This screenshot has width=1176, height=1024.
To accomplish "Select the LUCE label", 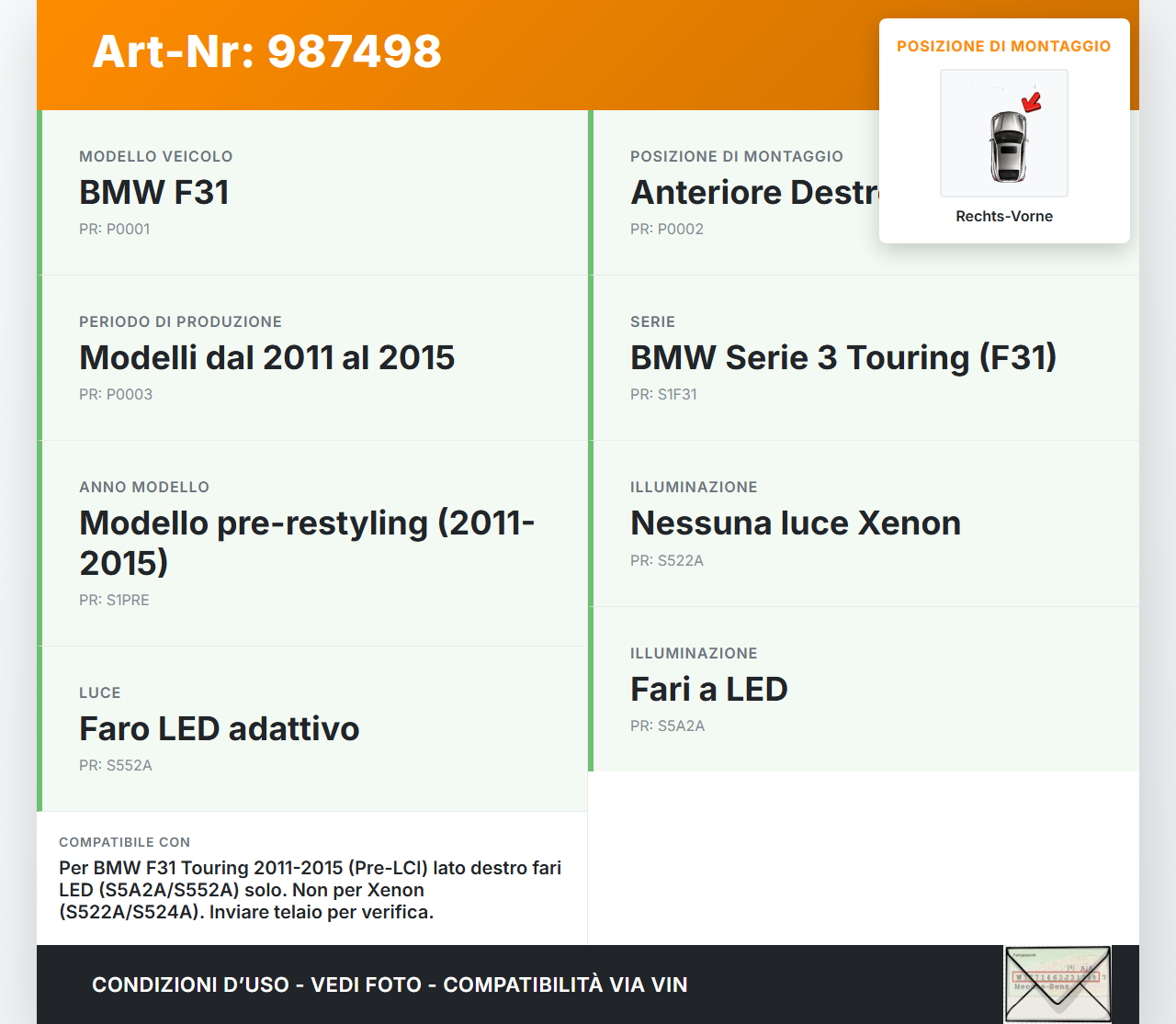I will (x=100, y=692).
